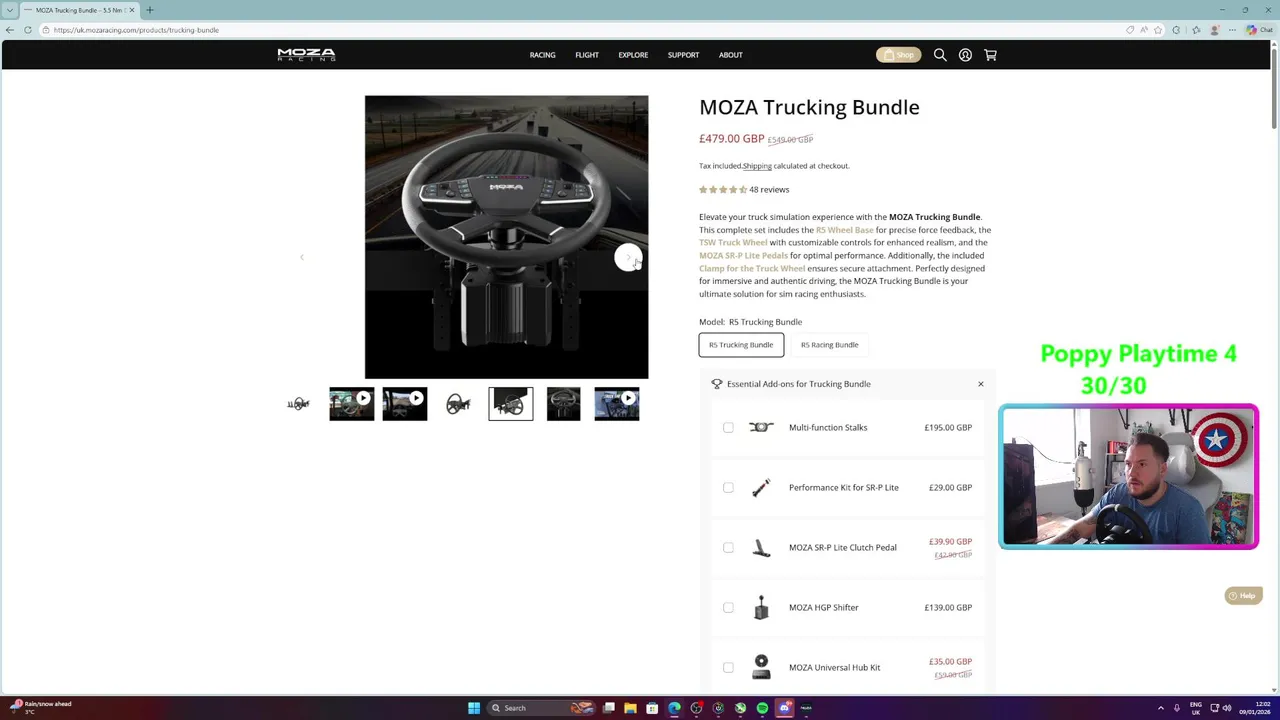Tick the Multi-function Stalks checkbox
This screenshot has width=1280, height=720.
tap(728, 428)
